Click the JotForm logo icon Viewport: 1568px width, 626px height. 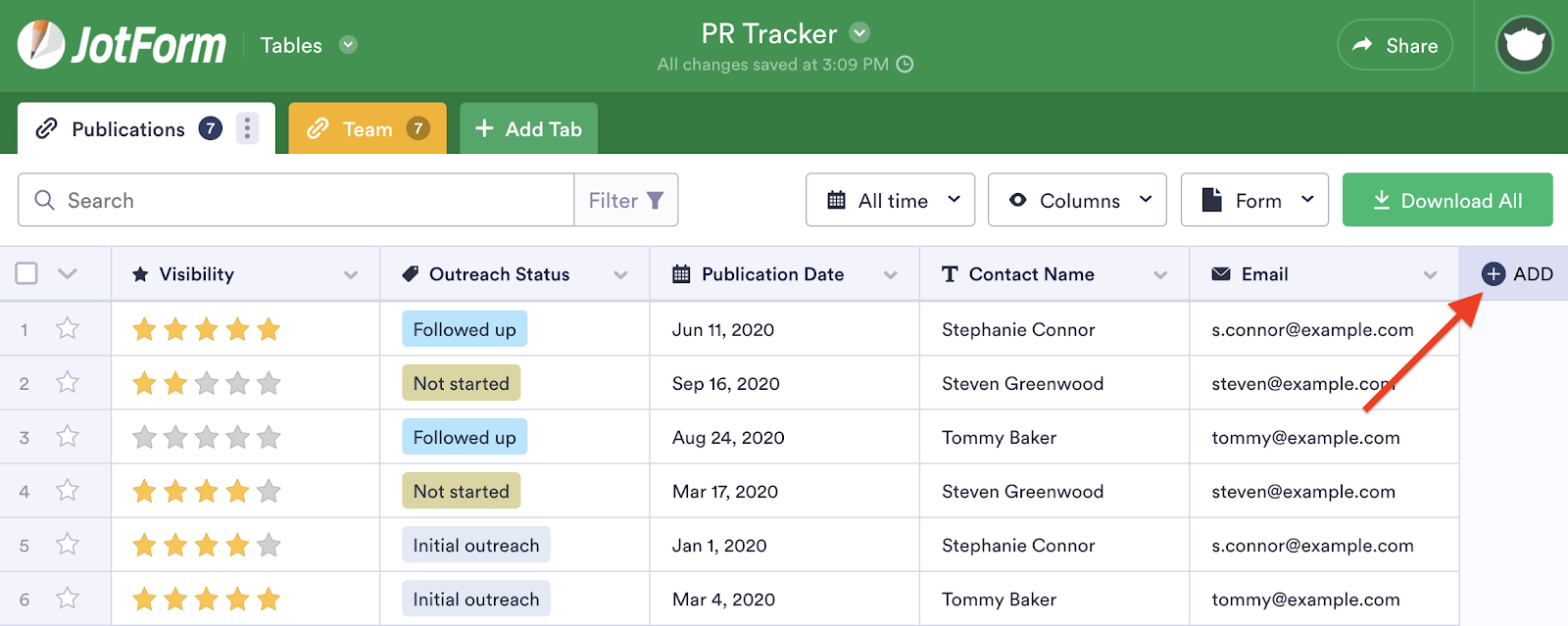coord(41,45)
